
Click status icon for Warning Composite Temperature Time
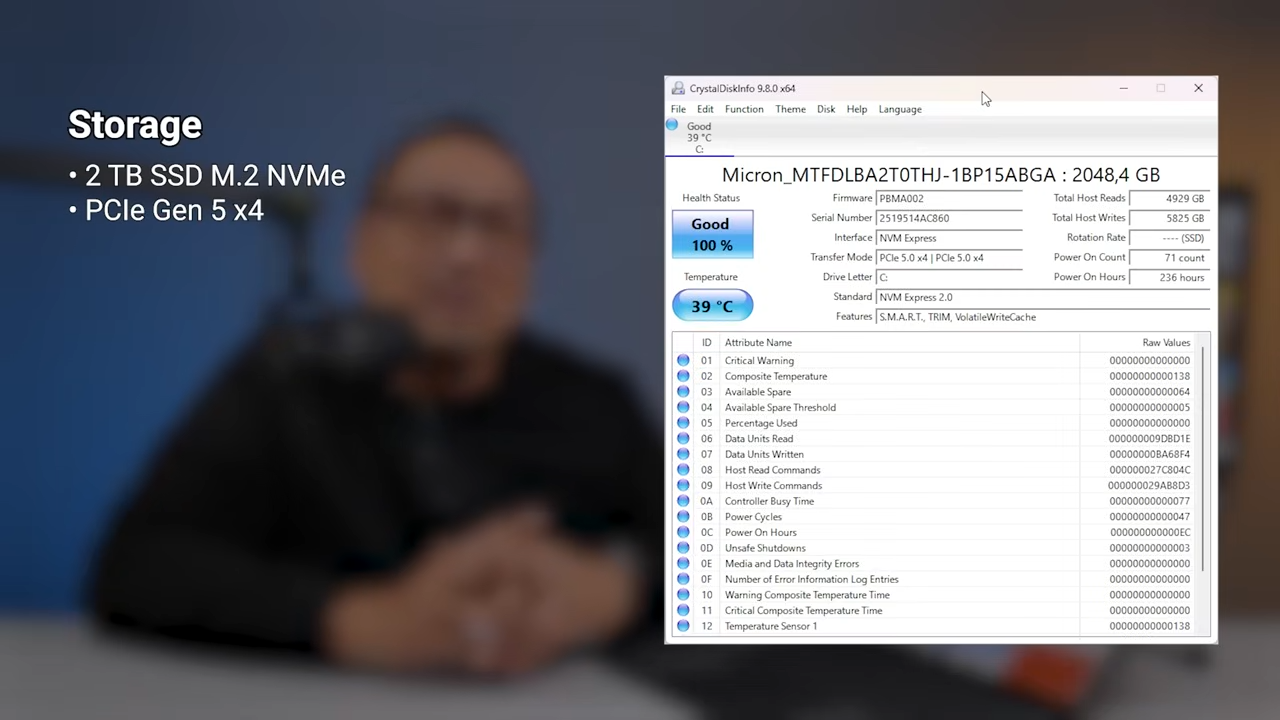[683, 595]
